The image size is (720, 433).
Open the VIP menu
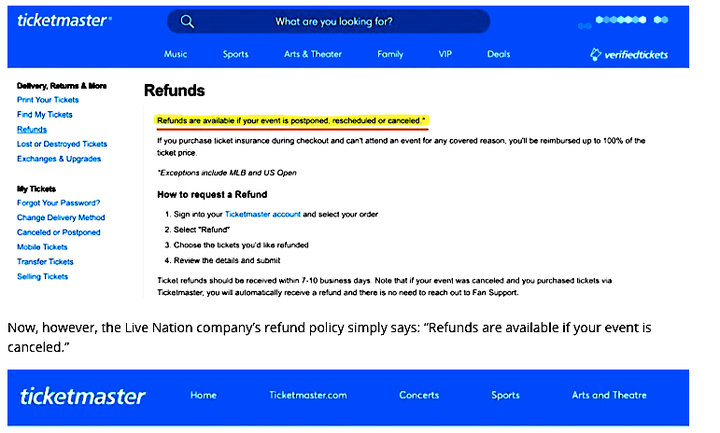point(445,54)
